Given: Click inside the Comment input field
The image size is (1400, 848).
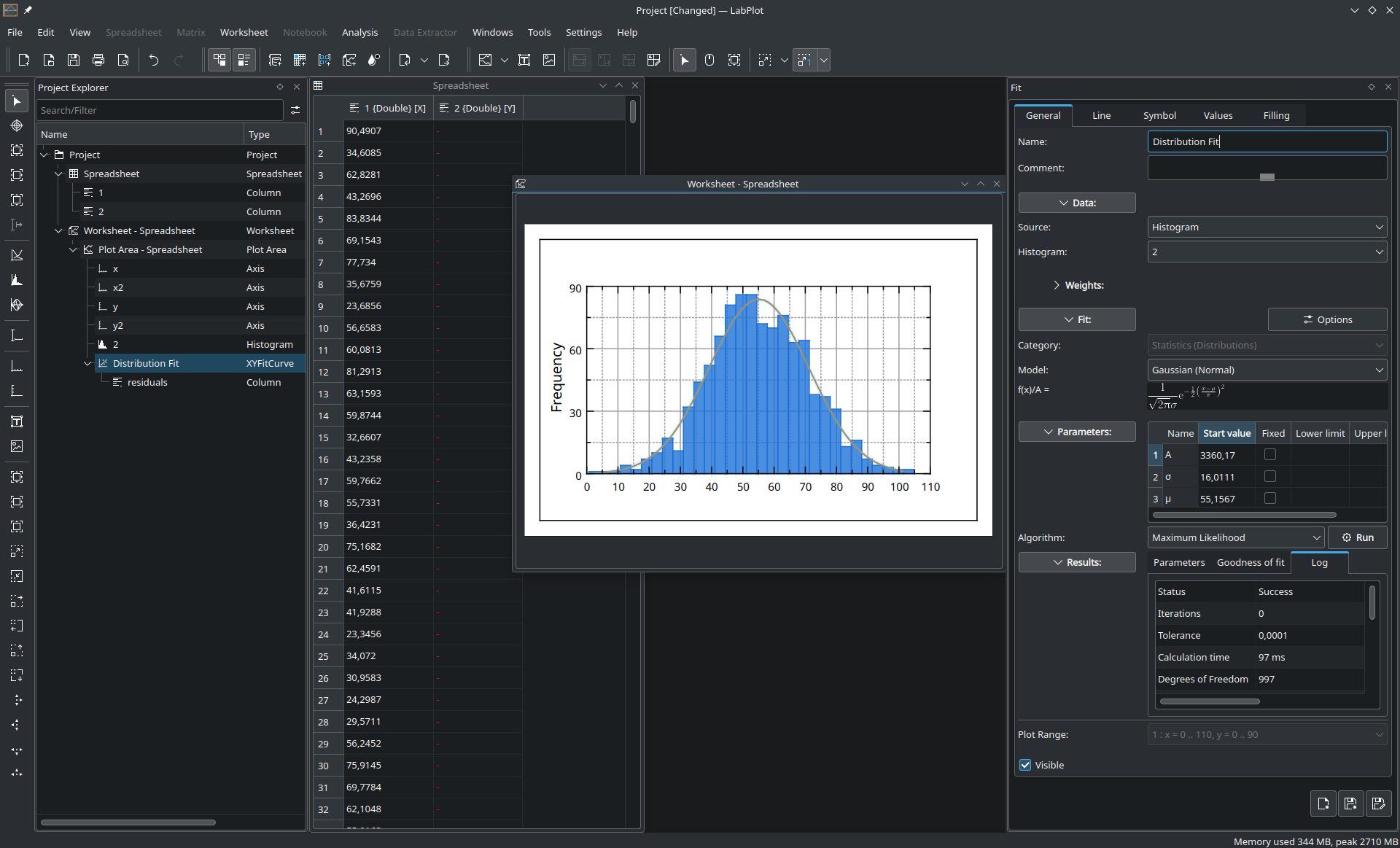Looking at the screenshot, I should point(1267,168).
